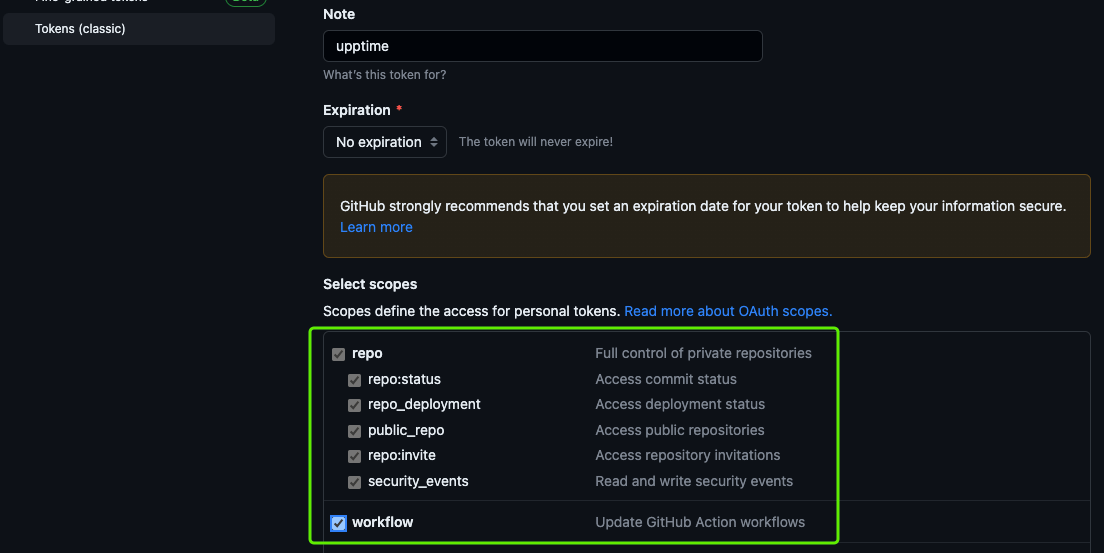Toggle the 'repo:status' checkbox
The width and height of the screenshot is (1104, 553).
tap(355, 380)
